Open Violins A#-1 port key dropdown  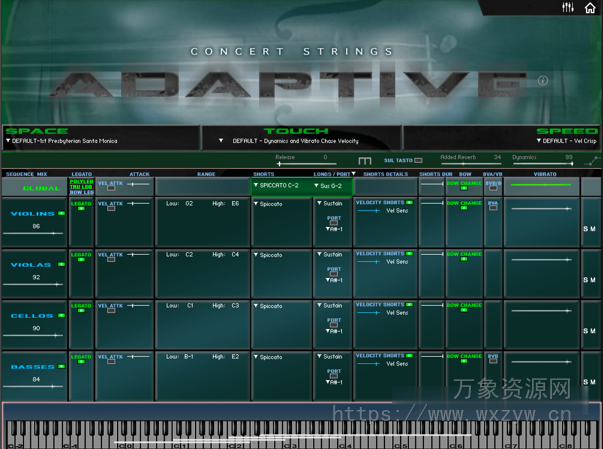(x=334, y=229)
